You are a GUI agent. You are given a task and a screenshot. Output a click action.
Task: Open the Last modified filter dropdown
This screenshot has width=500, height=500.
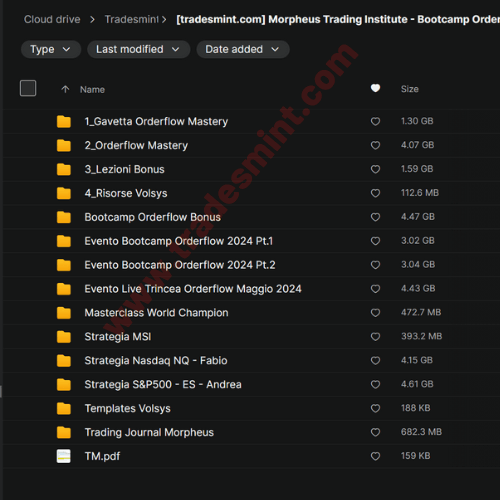pyautogui.click(x=138, y=49)
